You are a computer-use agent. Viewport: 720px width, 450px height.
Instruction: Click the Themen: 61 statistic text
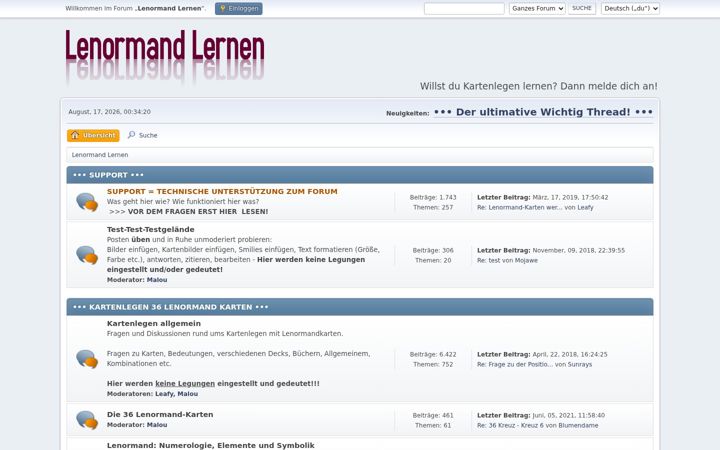point(433,426)
